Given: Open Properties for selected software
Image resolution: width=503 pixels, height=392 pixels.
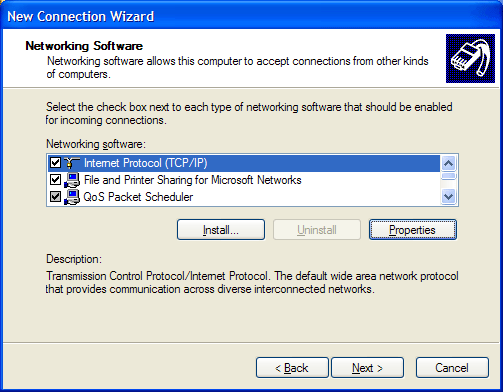Looking at the screenshot, I should tap(413, 230).
